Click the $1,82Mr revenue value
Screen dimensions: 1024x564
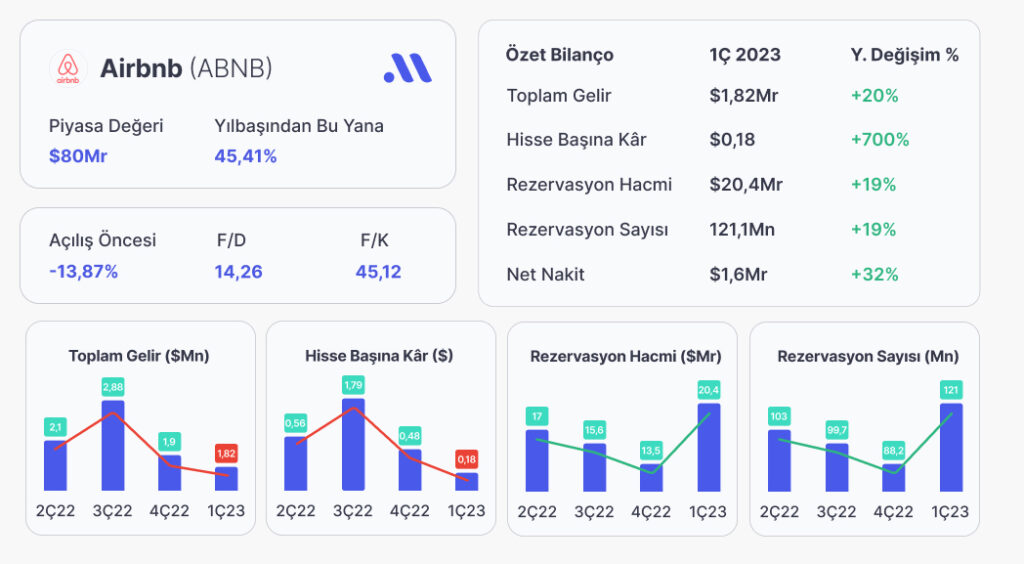click(x=744, y=95)
